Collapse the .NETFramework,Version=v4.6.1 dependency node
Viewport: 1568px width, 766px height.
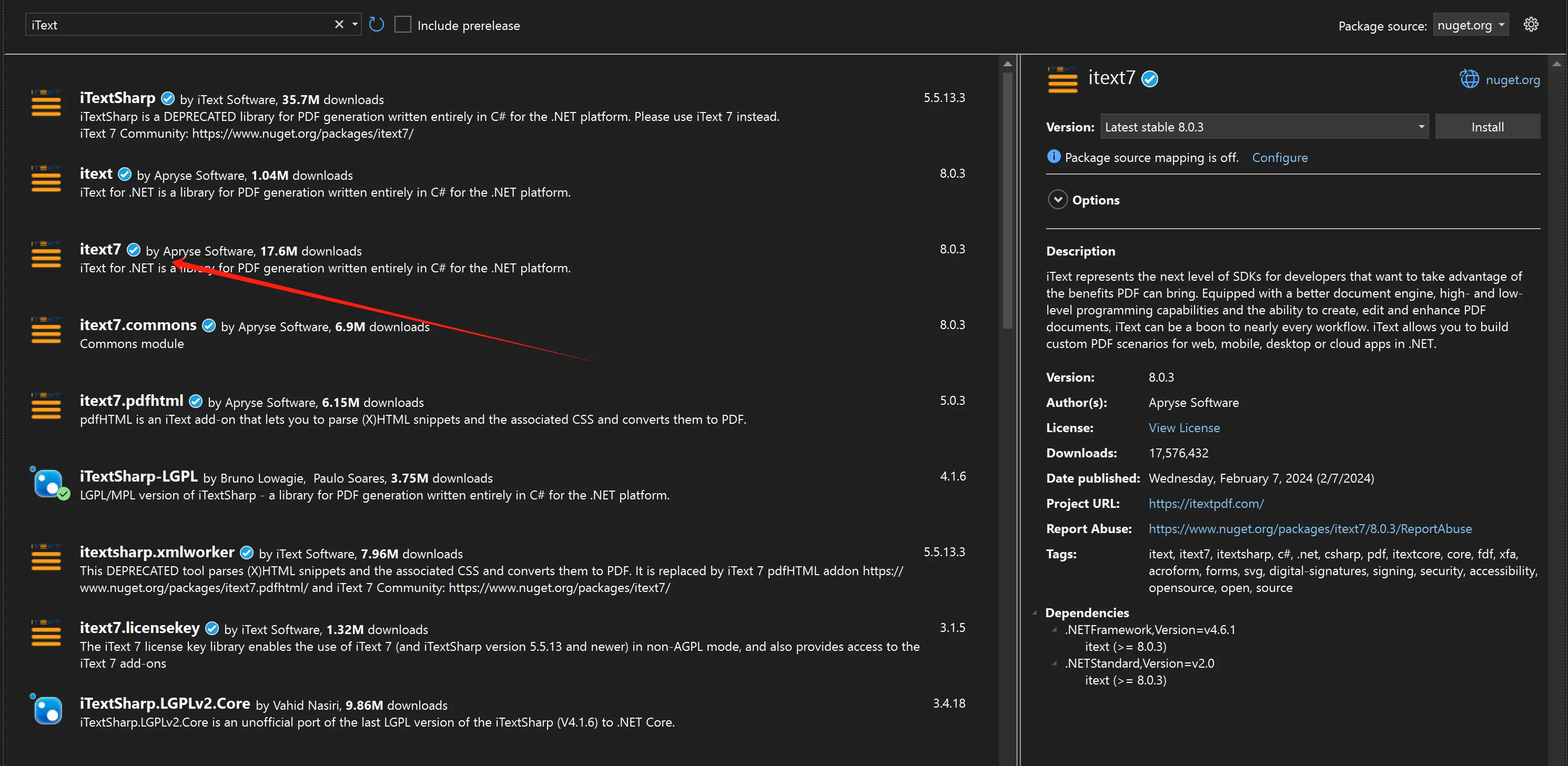point(1055,630)
